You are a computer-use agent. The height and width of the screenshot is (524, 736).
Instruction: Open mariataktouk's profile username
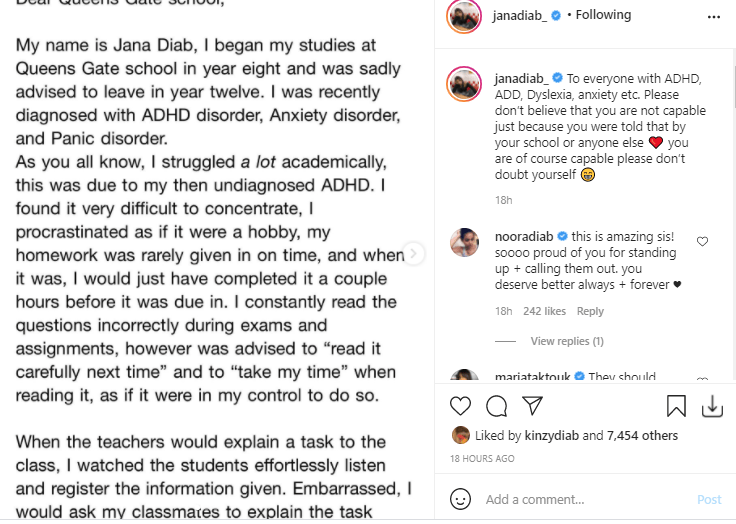538,377
